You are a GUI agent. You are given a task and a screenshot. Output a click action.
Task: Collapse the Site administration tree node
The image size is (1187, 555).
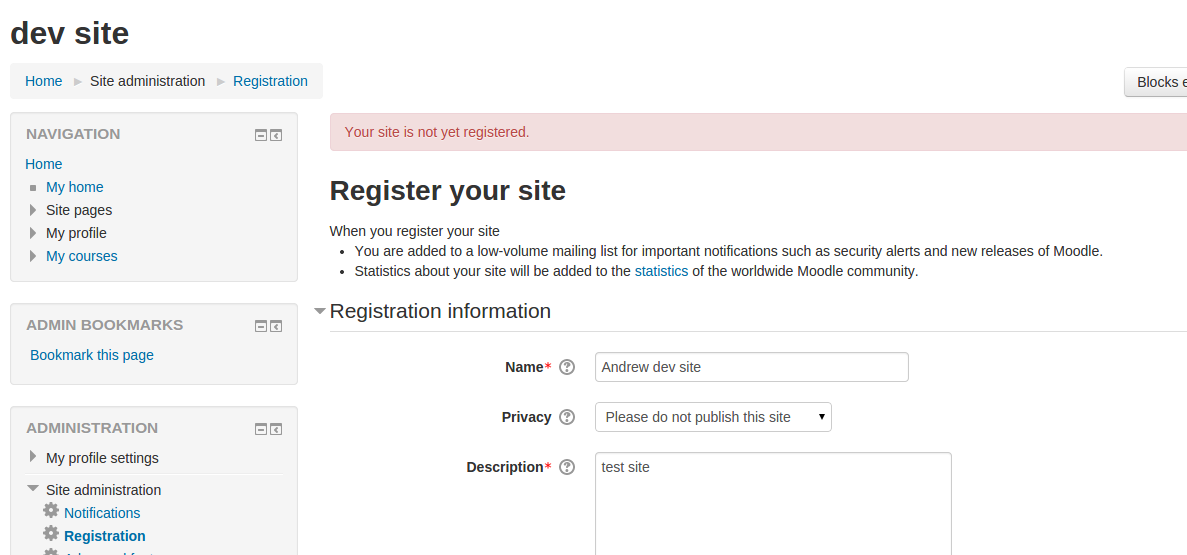33,489
